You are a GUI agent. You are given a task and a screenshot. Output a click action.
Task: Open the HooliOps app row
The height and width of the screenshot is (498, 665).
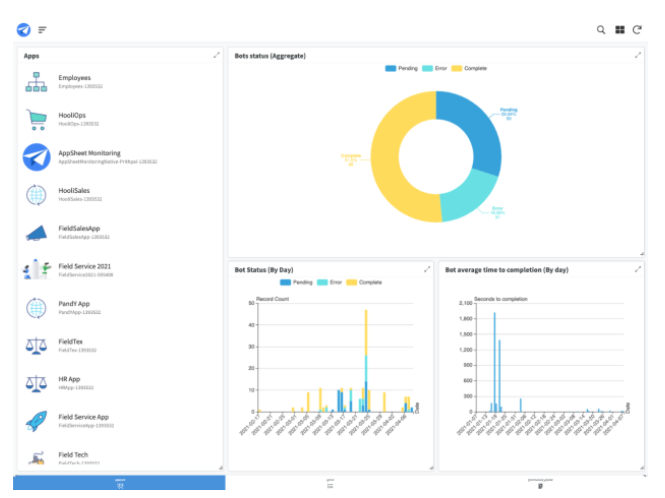click(x=120, y=120)
